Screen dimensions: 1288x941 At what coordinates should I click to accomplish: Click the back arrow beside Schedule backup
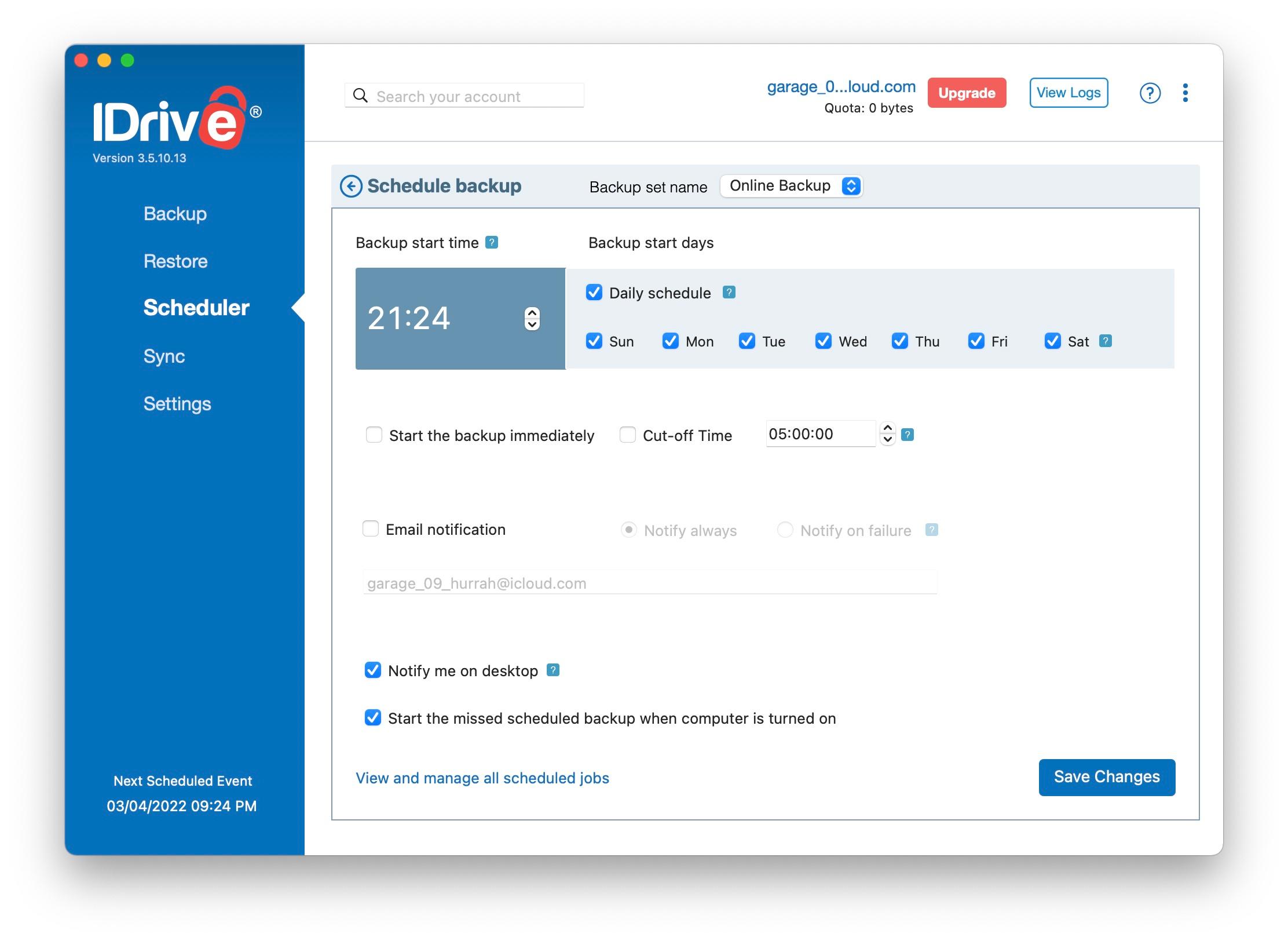pos(351,187)
